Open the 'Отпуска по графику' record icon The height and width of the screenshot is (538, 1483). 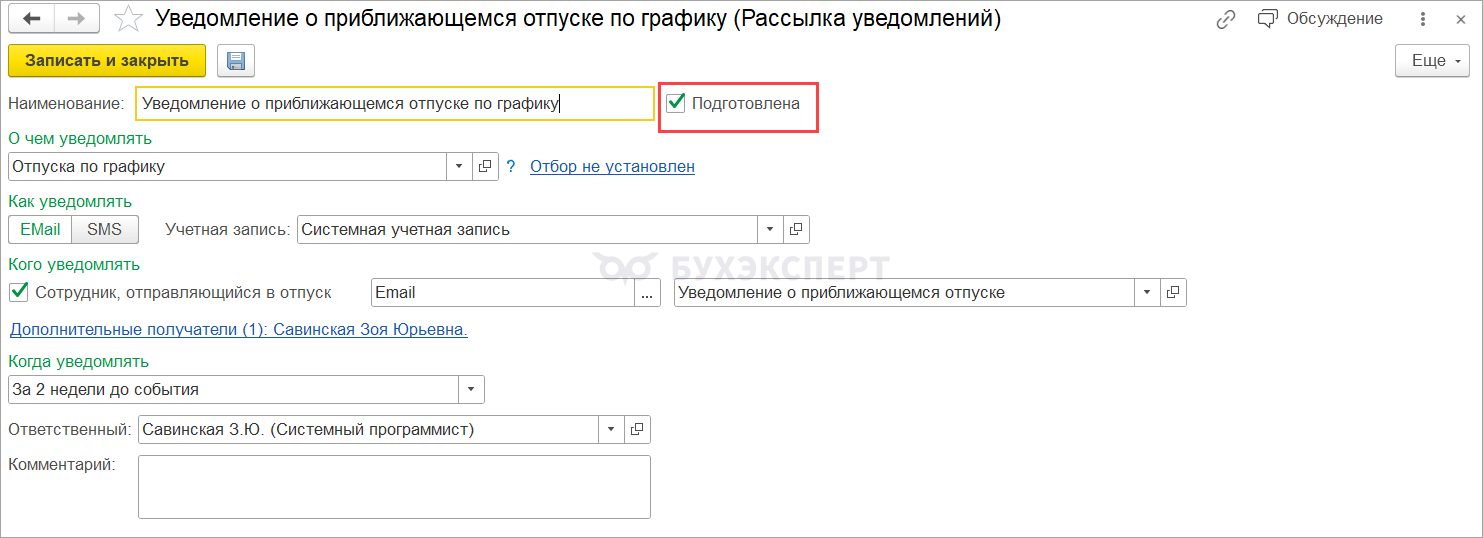point(486,167)
